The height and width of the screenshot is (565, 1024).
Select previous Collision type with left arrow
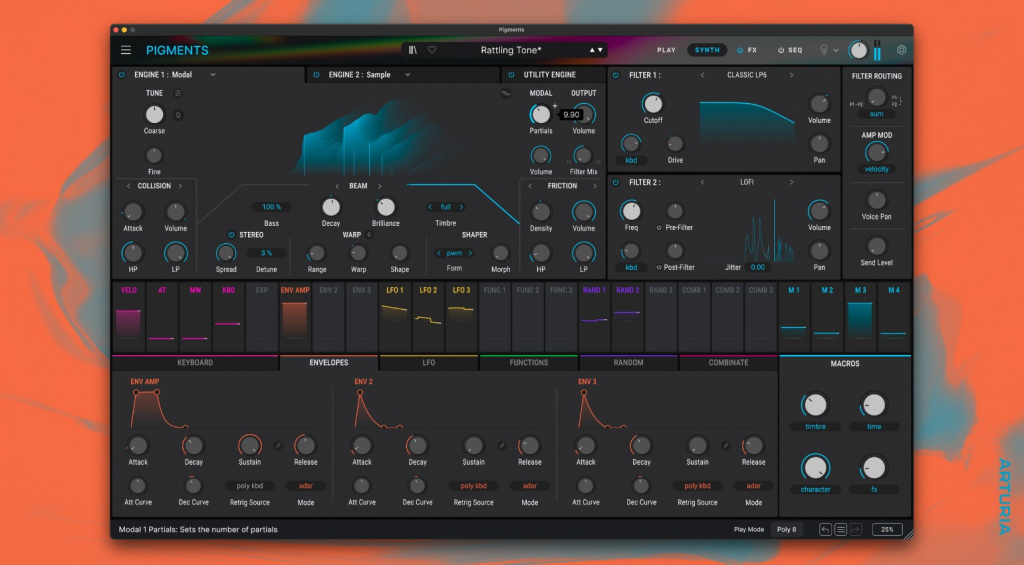coord(129,186)
